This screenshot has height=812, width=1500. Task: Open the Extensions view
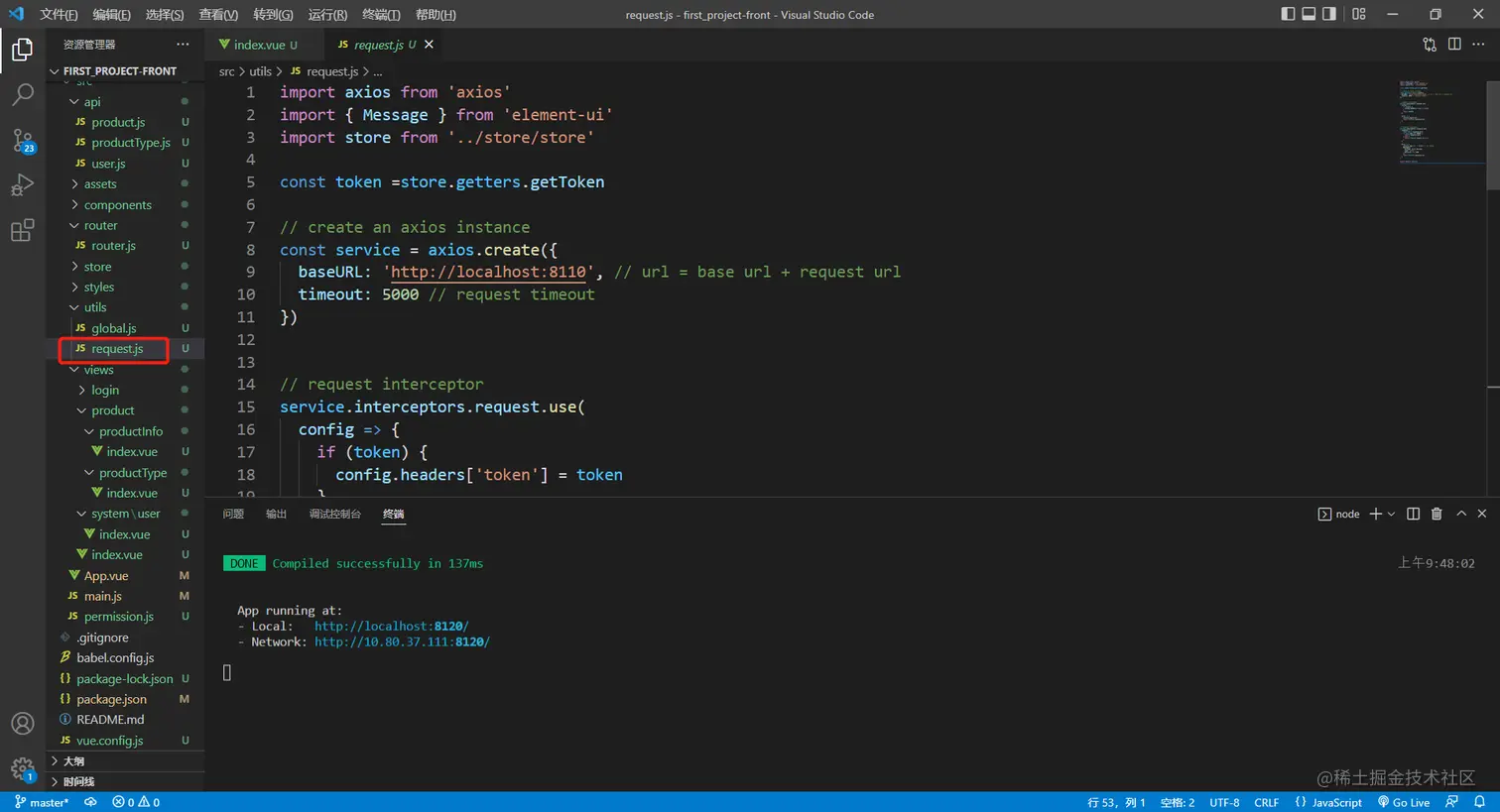click(22, 231)
